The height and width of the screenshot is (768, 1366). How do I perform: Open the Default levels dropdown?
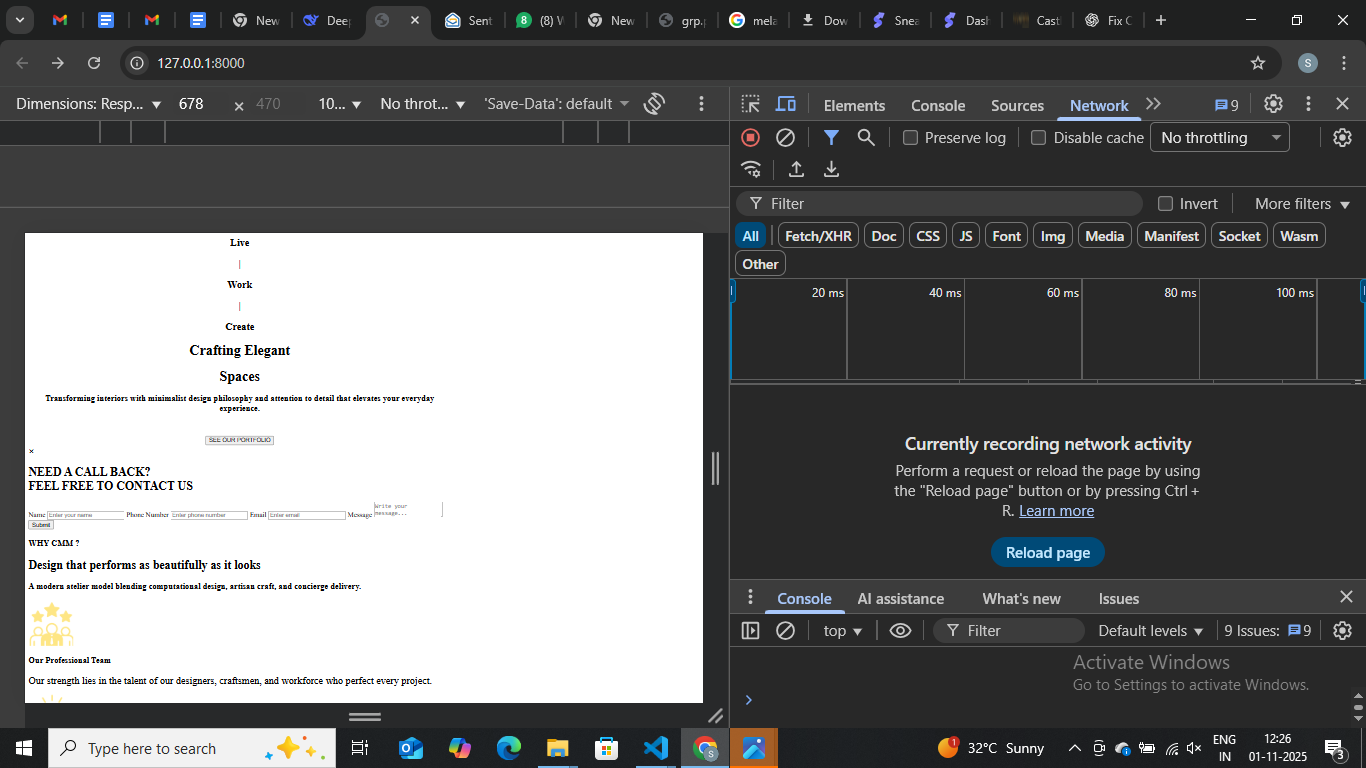(x=1150, y=631)
